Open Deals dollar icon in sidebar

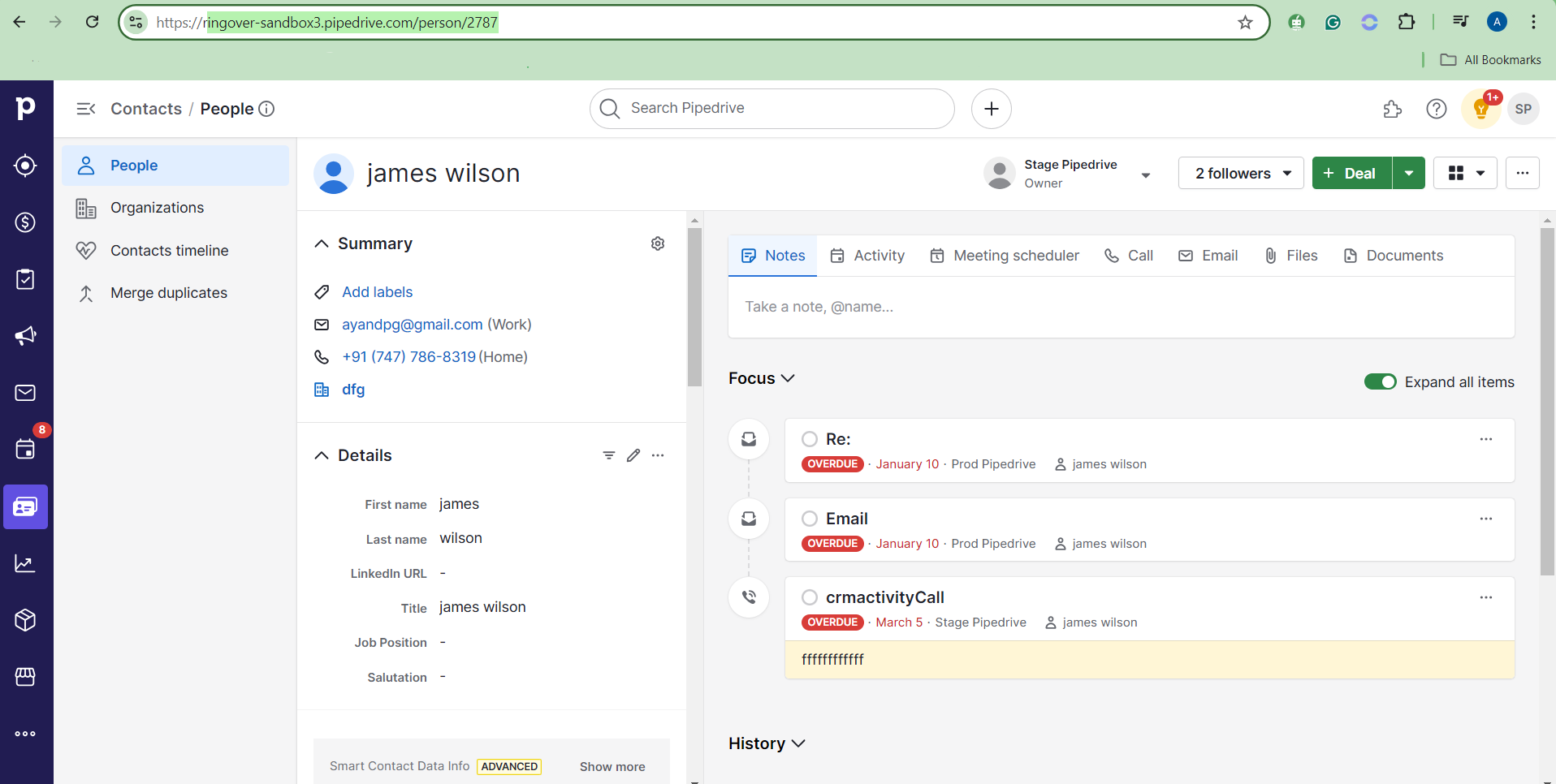[x=26, y=222]
